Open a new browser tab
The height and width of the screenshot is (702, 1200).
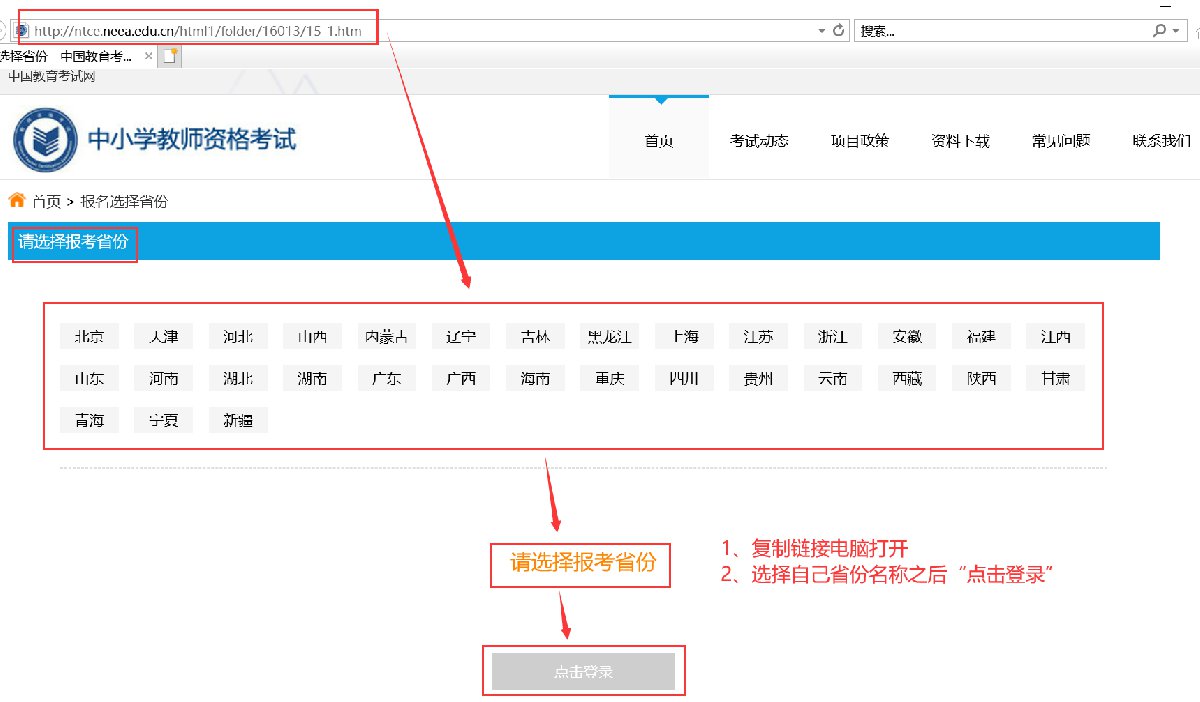pos(171,56)
